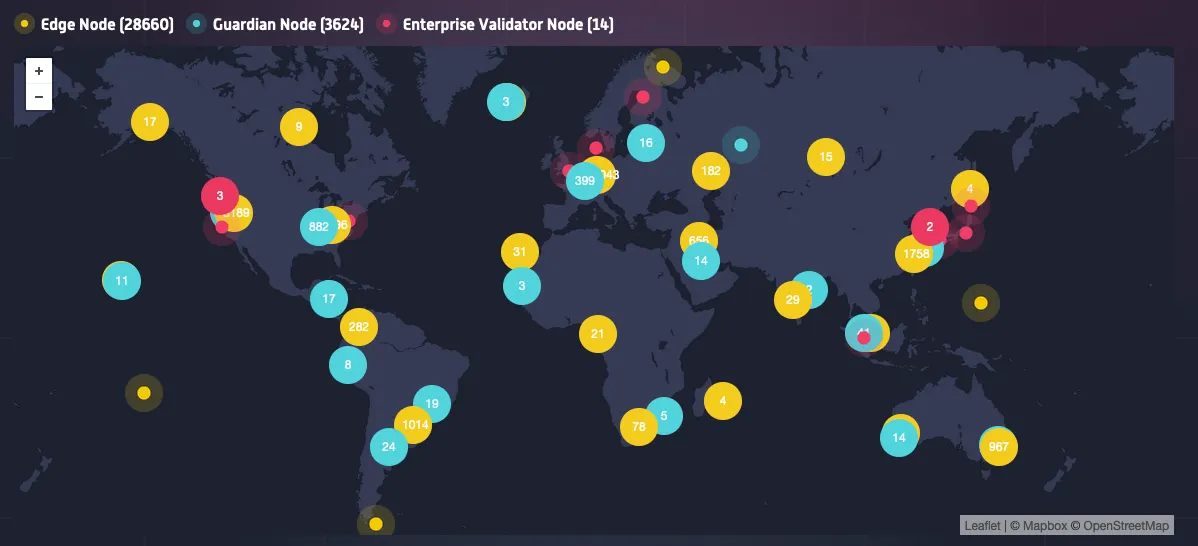Click the pink validator node in Scandinavia
The height and width of the screenshot is (546, 1198).
click(643, 97)
